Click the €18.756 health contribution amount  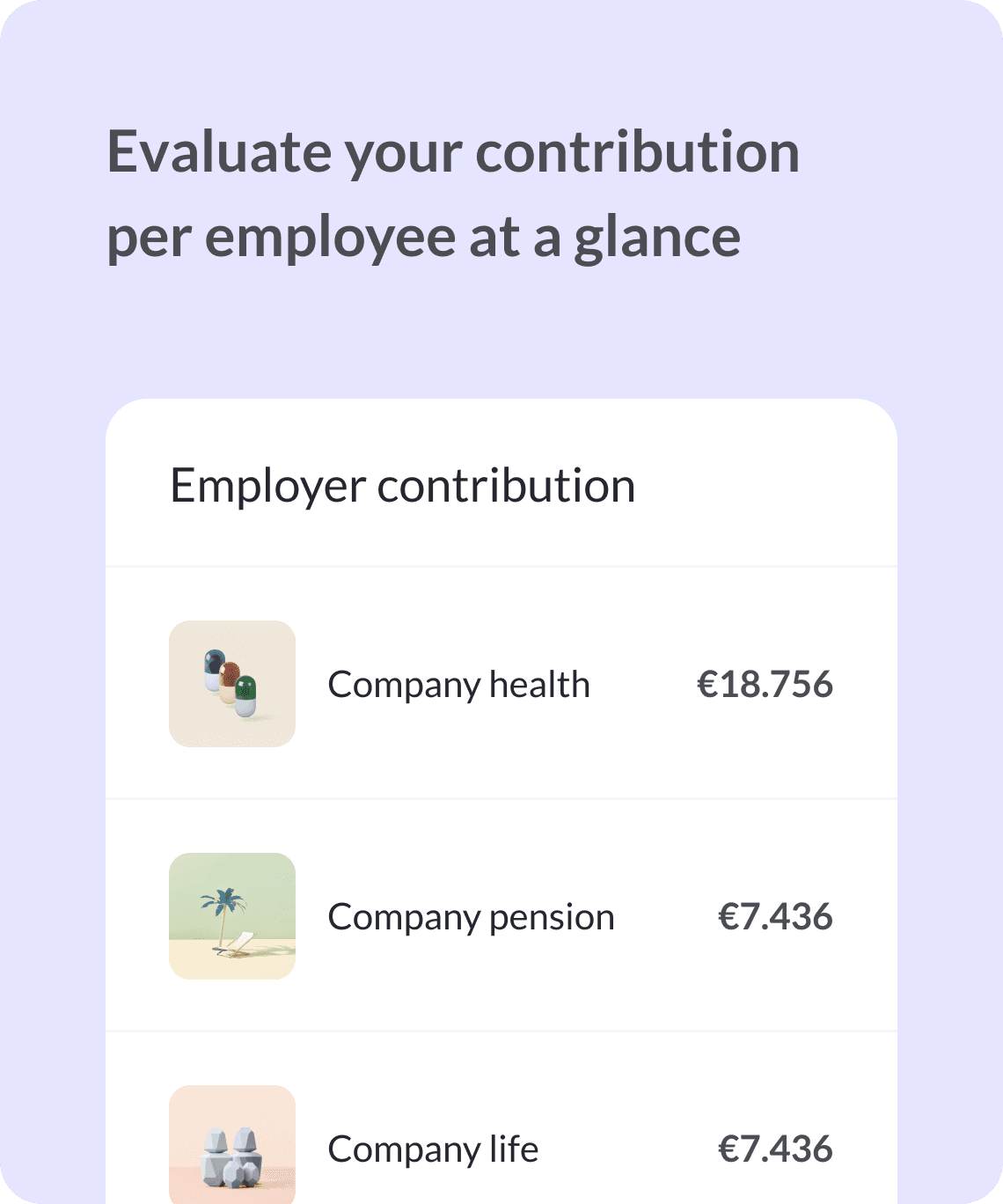coord(765,684)
